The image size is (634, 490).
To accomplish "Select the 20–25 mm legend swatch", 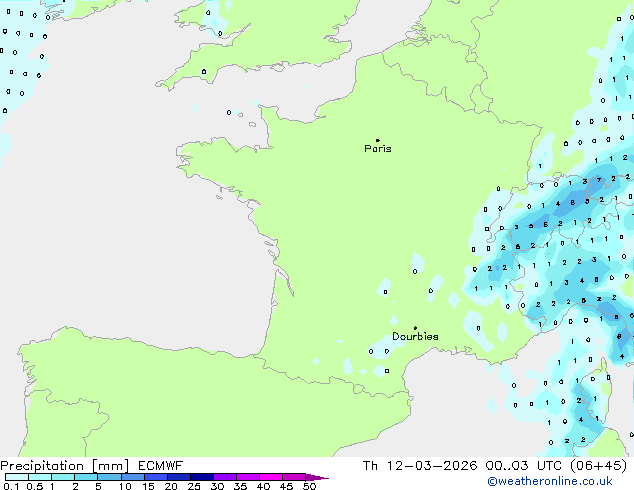I will 178,477.
